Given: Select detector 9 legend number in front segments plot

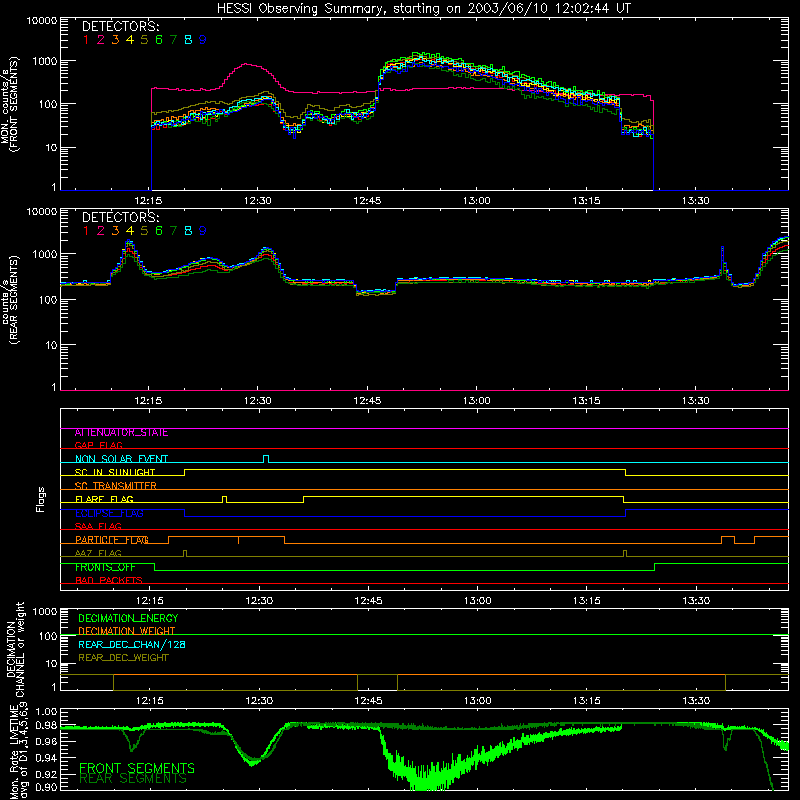Looking at the screenshot, I should pyautogui.click(x=203, y=40).
